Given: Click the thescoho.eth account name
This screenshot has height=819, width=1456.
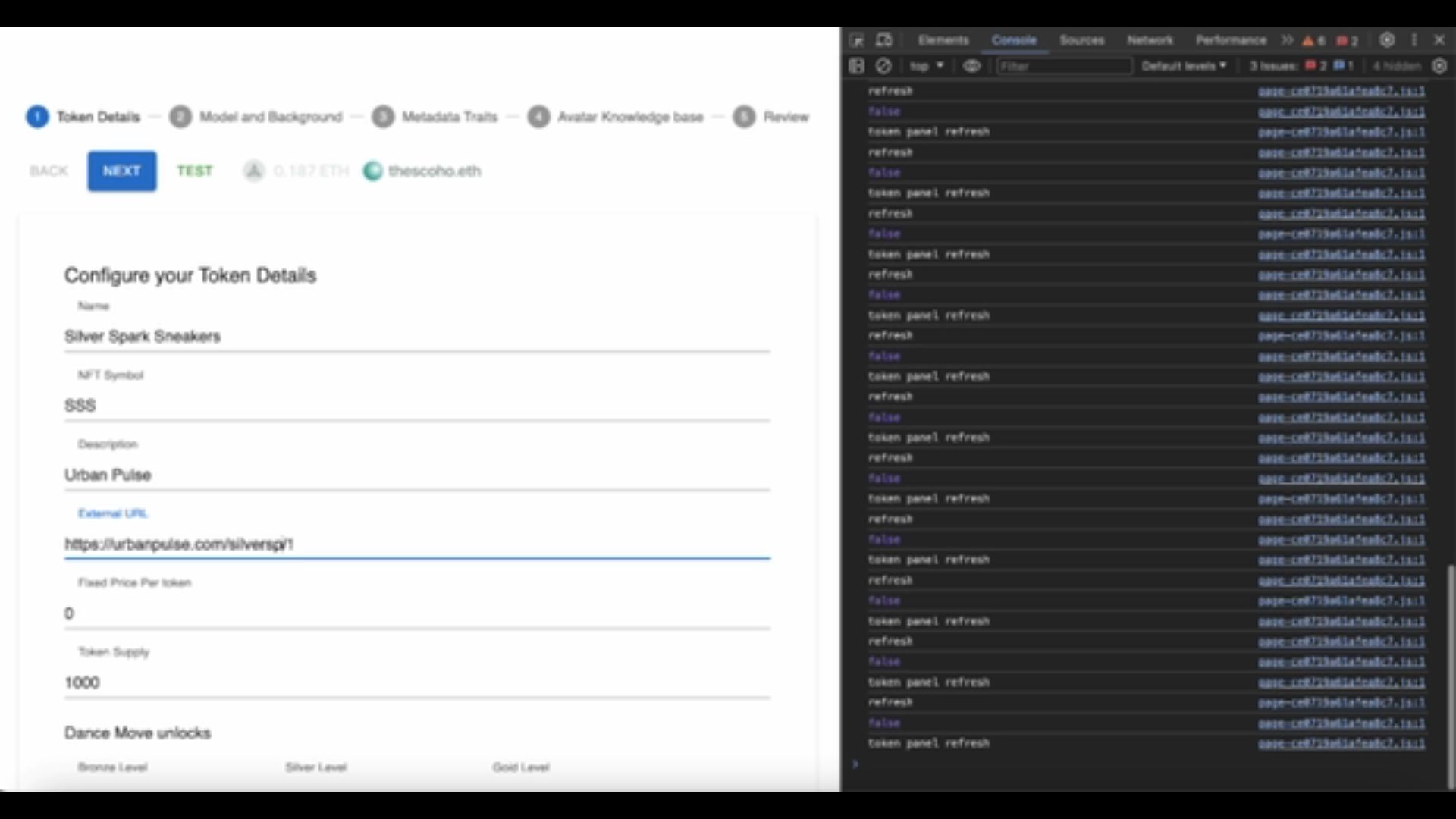Looking at the screenshot, I should click(435, 171).
